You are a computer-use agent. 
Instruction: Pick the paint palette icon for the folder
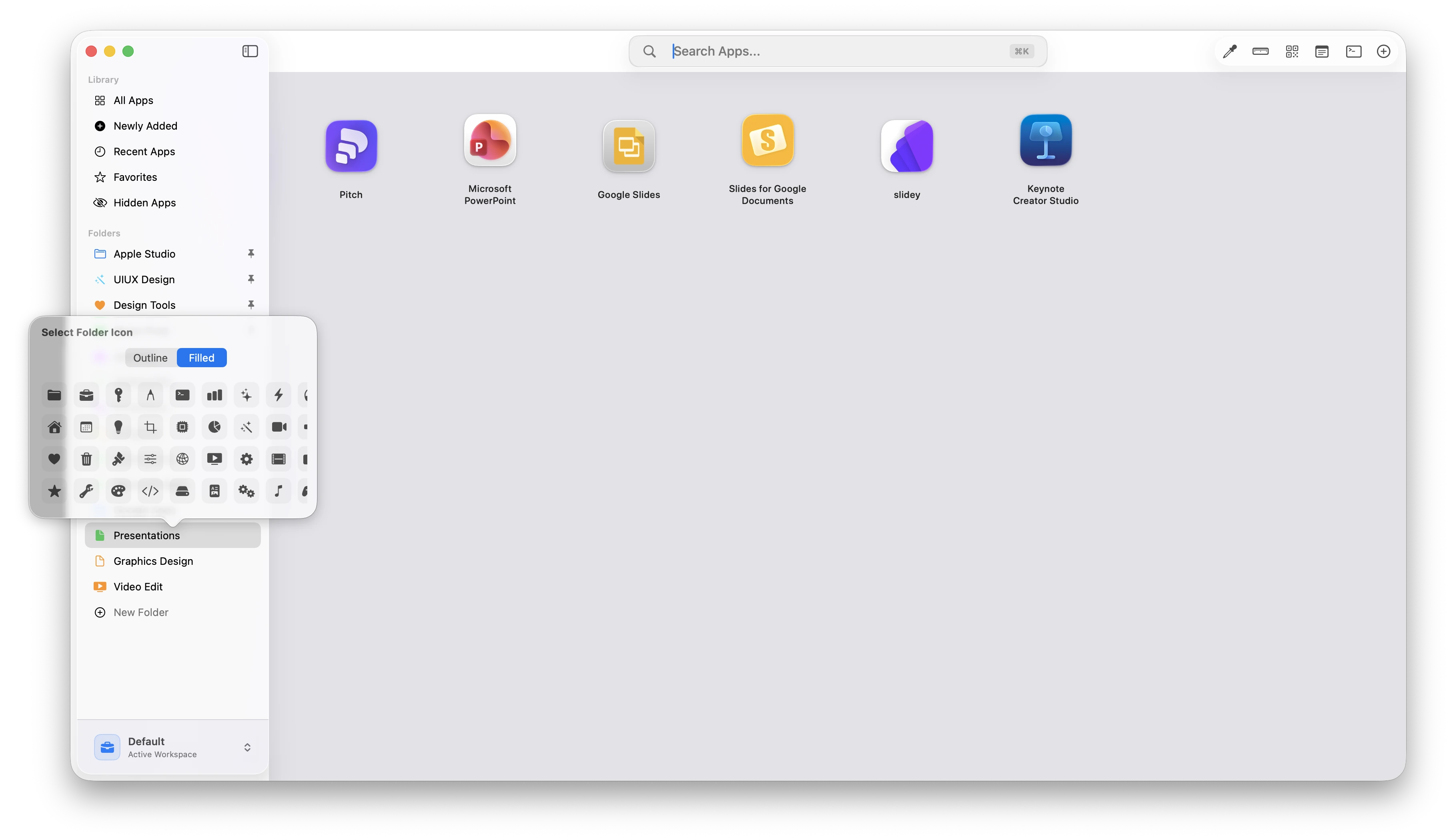[x=118, y=491]
